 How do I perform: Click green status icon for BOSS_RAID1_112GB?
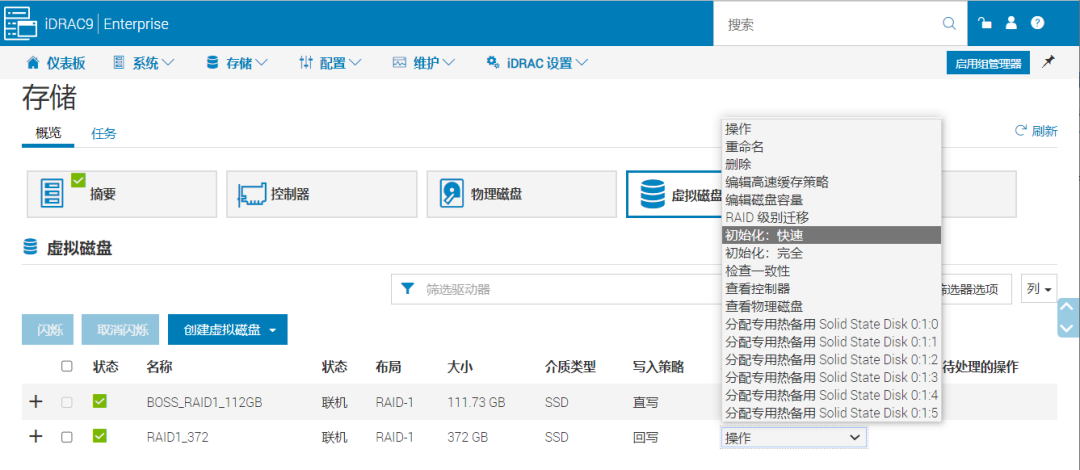pos(100,400)
